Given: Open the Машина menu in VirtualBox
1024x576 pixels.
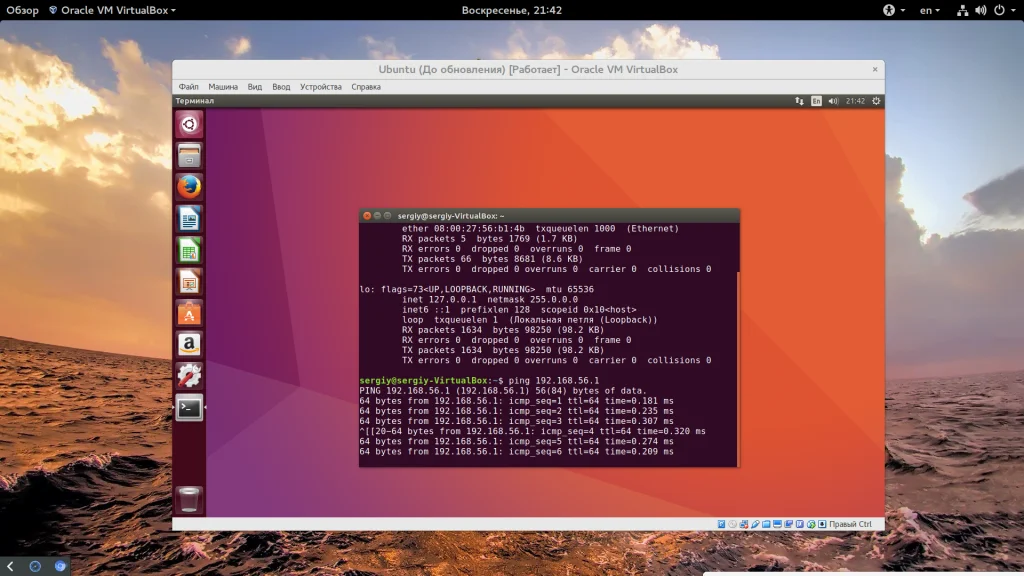Looking at the screenshot, I should (x=222, y=87).
